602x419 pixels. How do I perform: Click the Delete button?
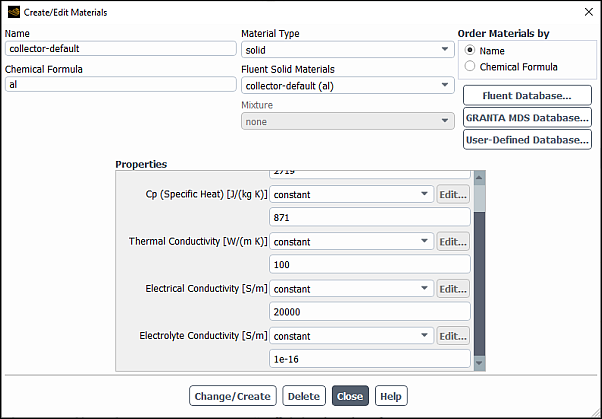click(x=304, y=396)
